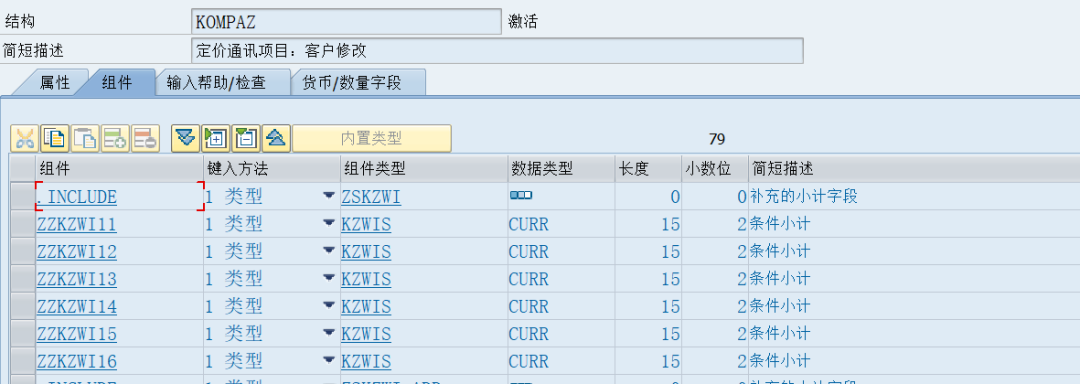Open typing method dropdown for ZZKZWI16 row
Image resolution: width=1080 pixels, height=384 pixels.
pyautogui.click(x=329, y=361)
